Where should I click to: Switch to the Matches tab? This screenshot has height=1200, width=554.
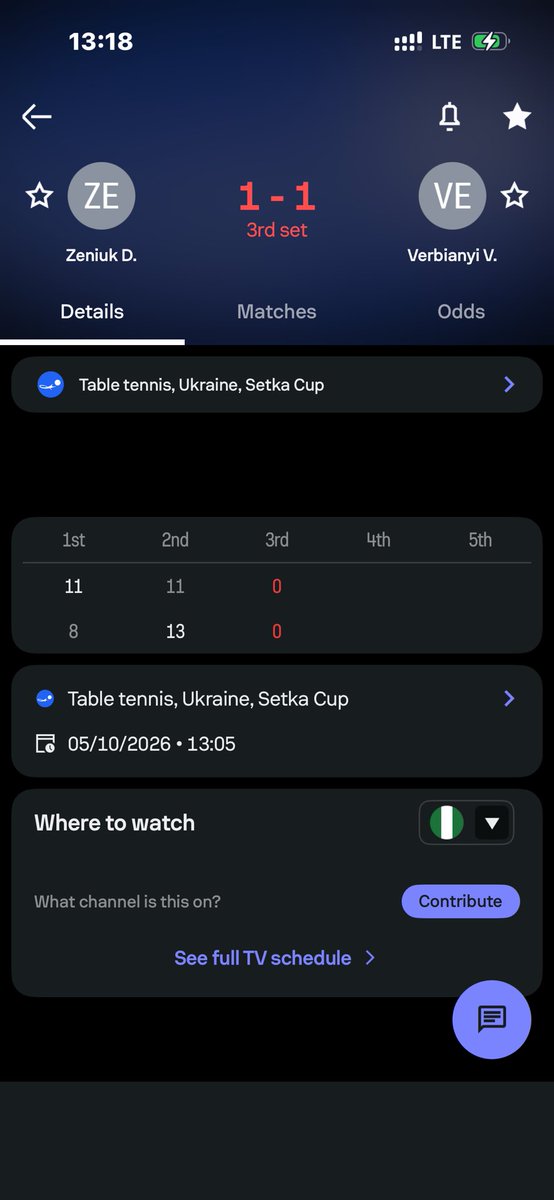(277, 312)
